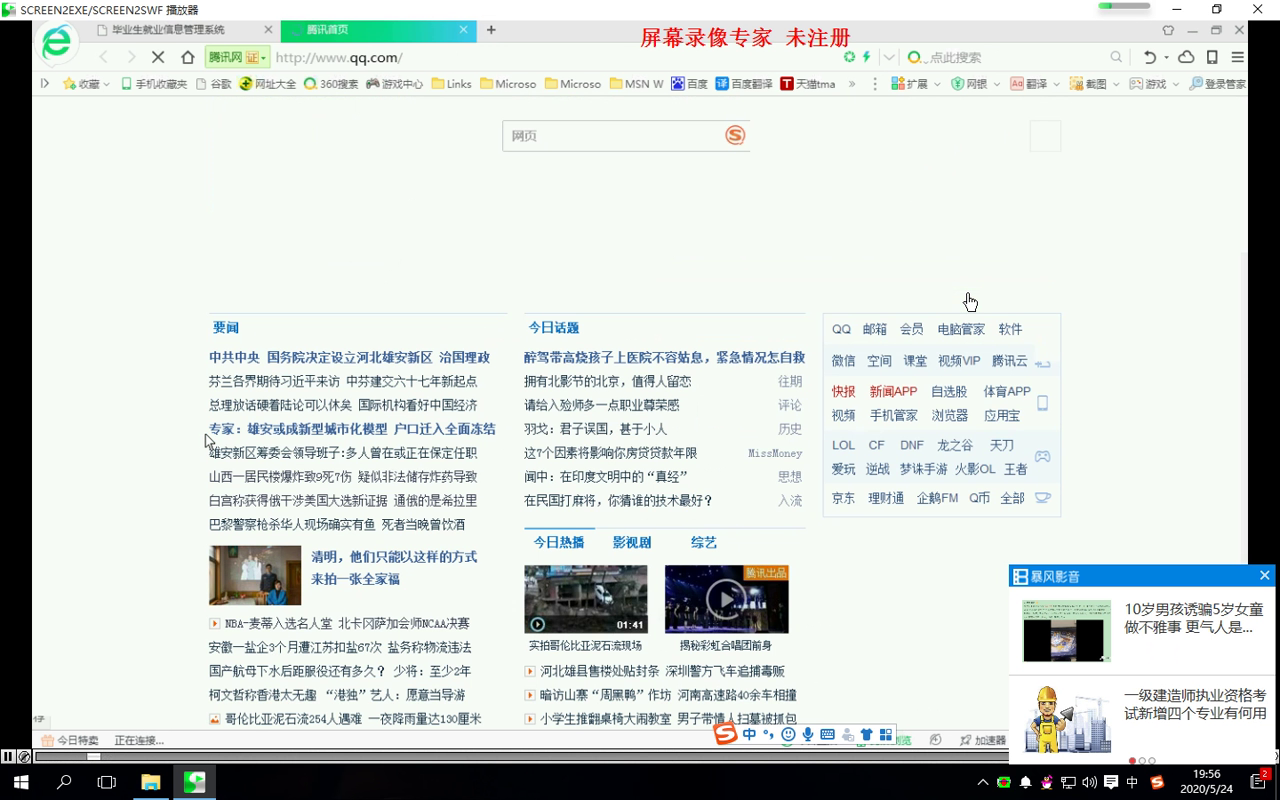Screen dimensions: 1280x800
Task: Click the soft keyboard icon on Sogou input bar
Action: click(x=827, y=735)
